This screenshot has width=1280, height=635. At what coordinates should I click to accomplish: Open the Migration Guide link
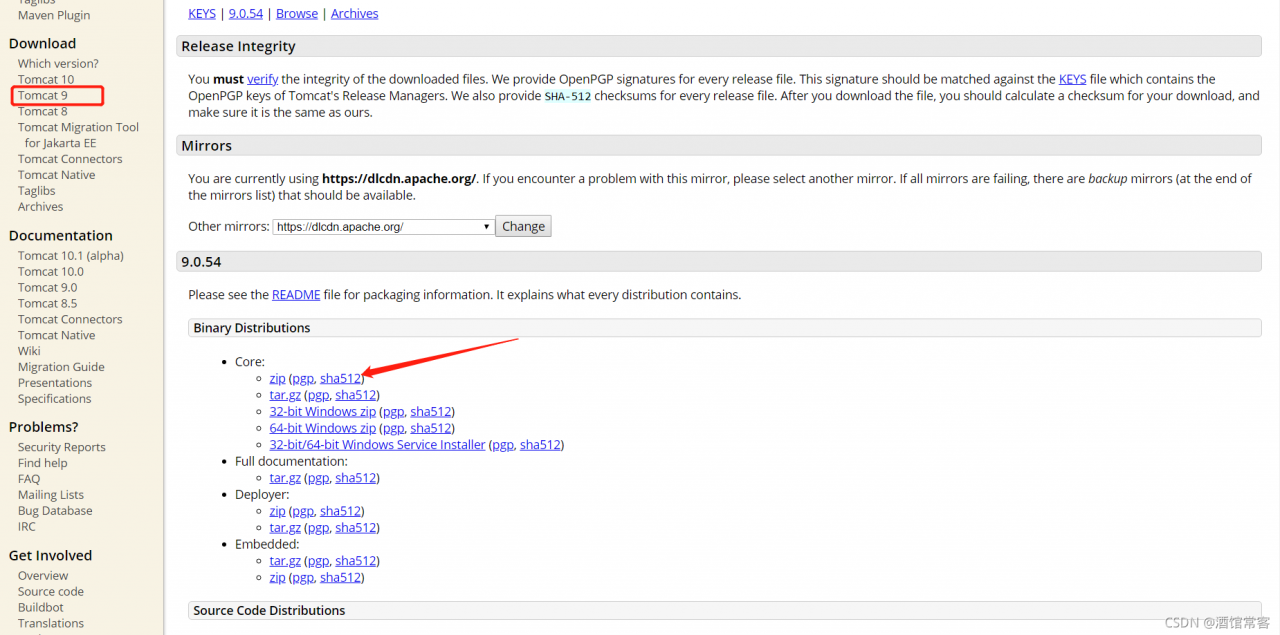(x=61, y=367)
